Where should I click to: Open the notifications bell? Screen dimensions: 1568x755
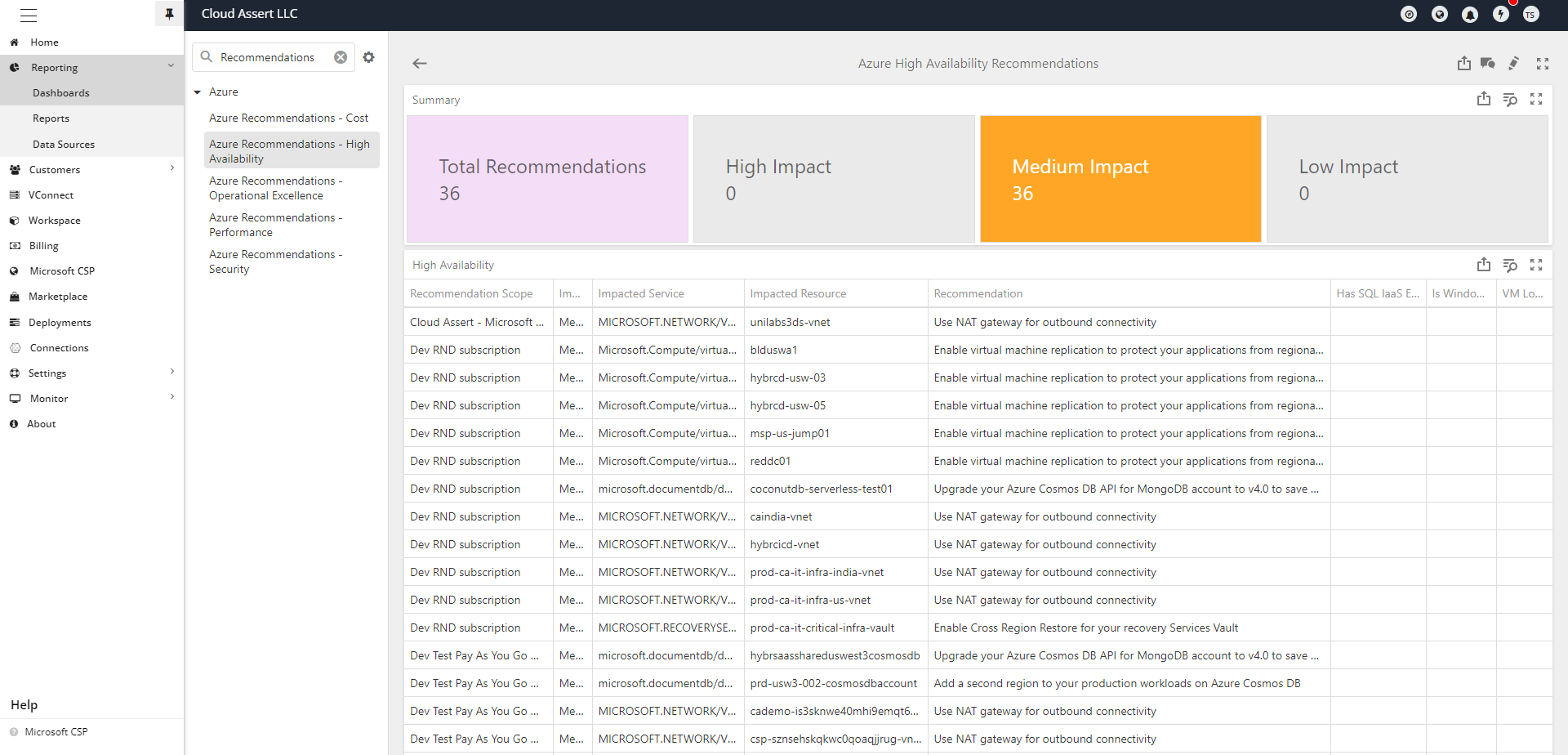(x=1470, y=15)
